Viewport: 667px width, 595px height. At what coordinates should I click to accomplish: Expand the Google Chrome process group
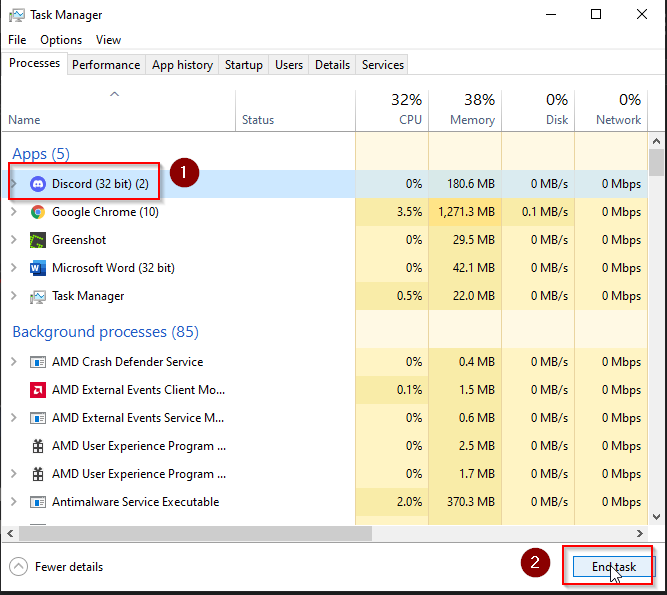(14, 212)
